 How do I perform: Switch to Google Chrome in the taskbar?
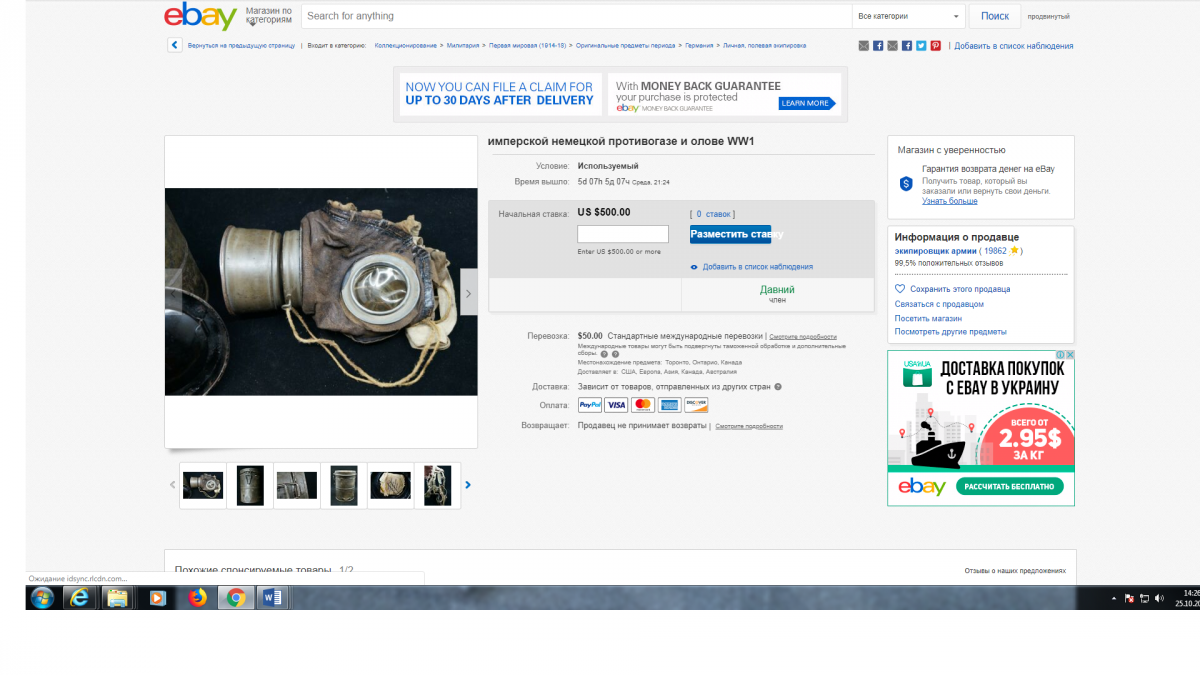tap(236, 598)
